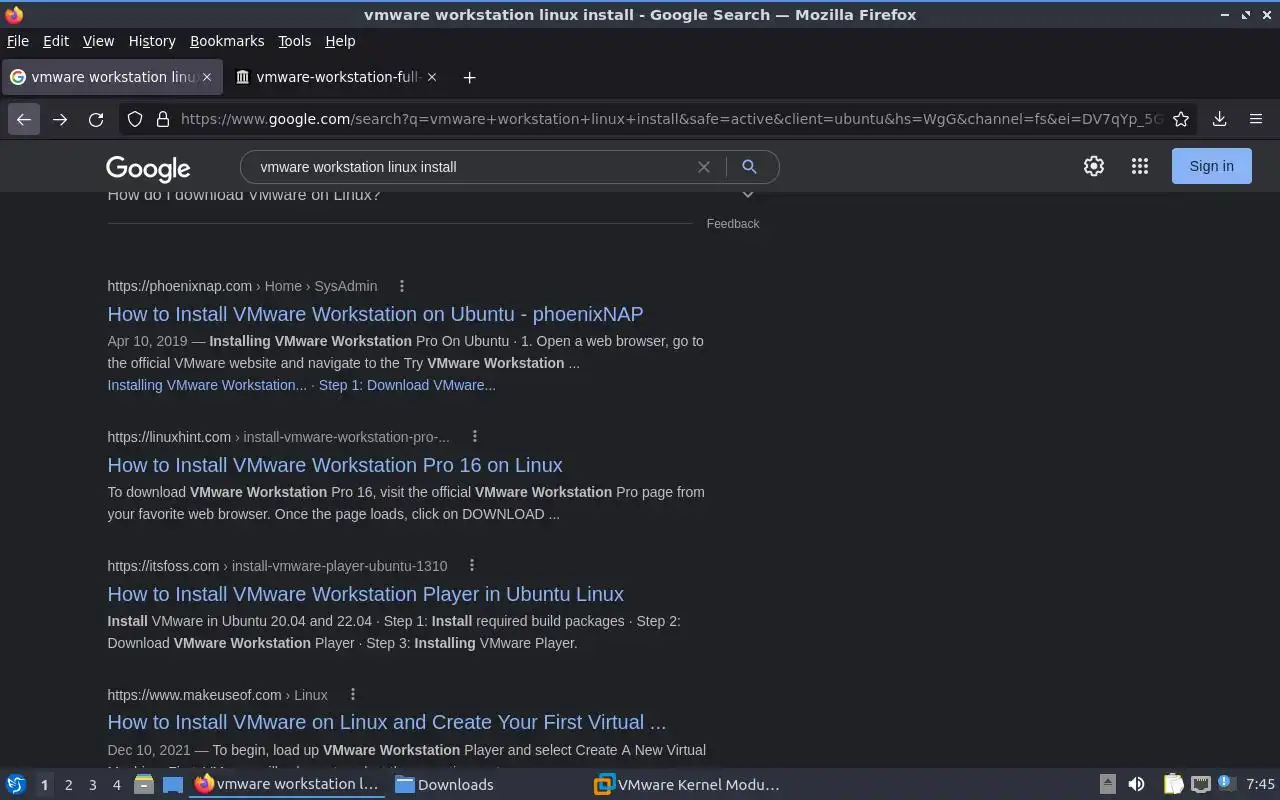Click the taskbar clock showing 7:45
The image size is (1280, 800).
click(x=1260, y=784)
